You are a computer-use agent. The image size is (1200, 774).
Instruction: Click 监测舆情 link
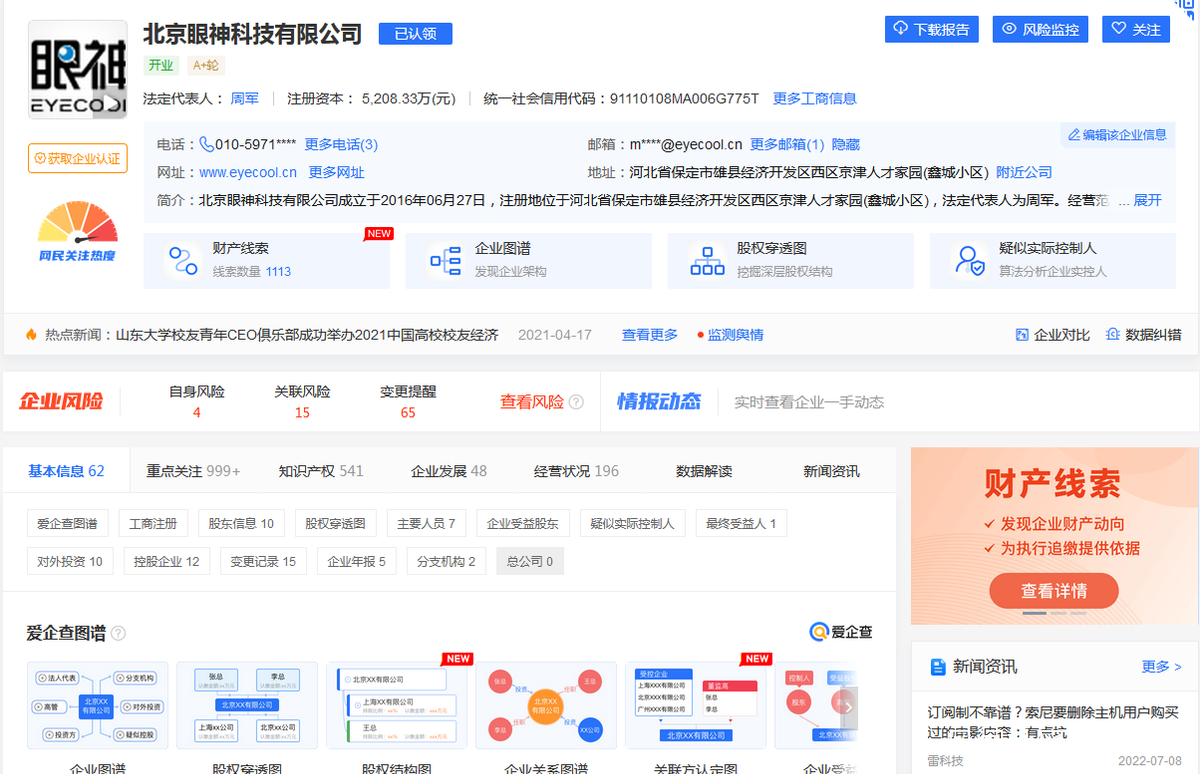coord(735,335)
